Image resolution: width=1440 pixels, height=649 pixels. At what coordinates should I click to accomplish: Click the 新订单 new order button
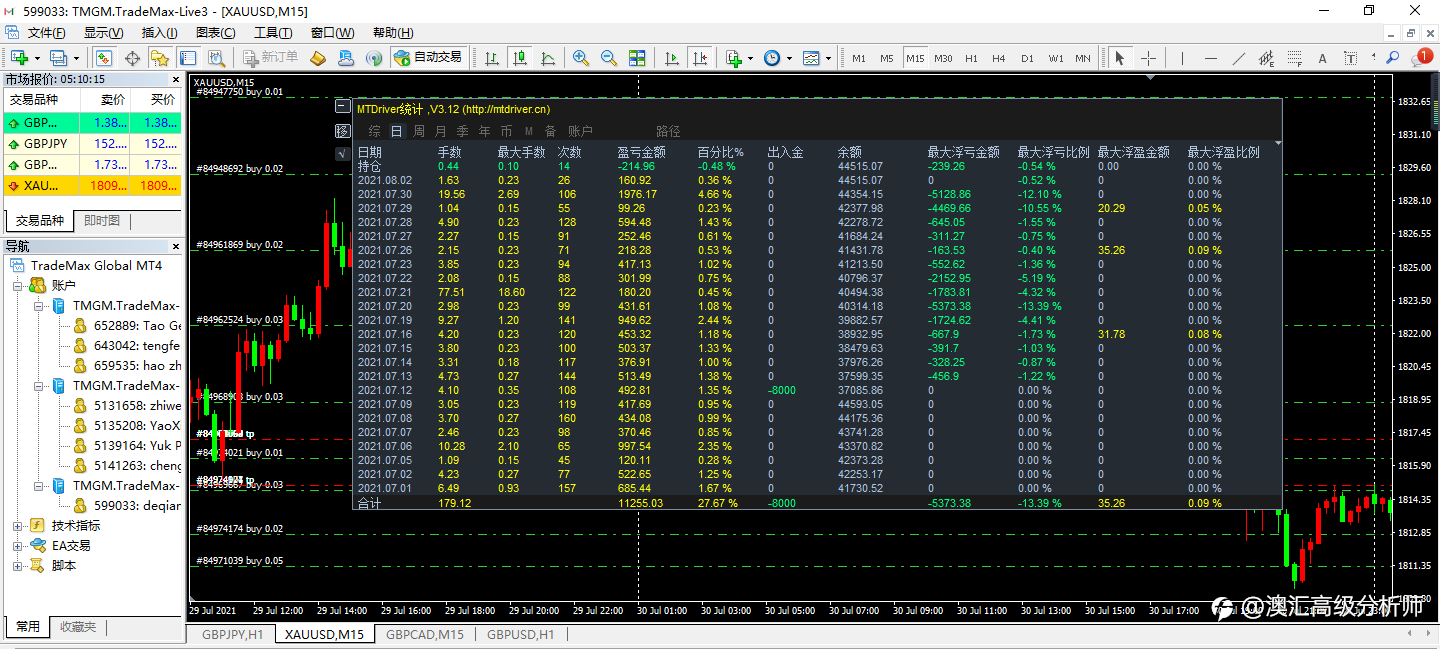pos(270,58)
